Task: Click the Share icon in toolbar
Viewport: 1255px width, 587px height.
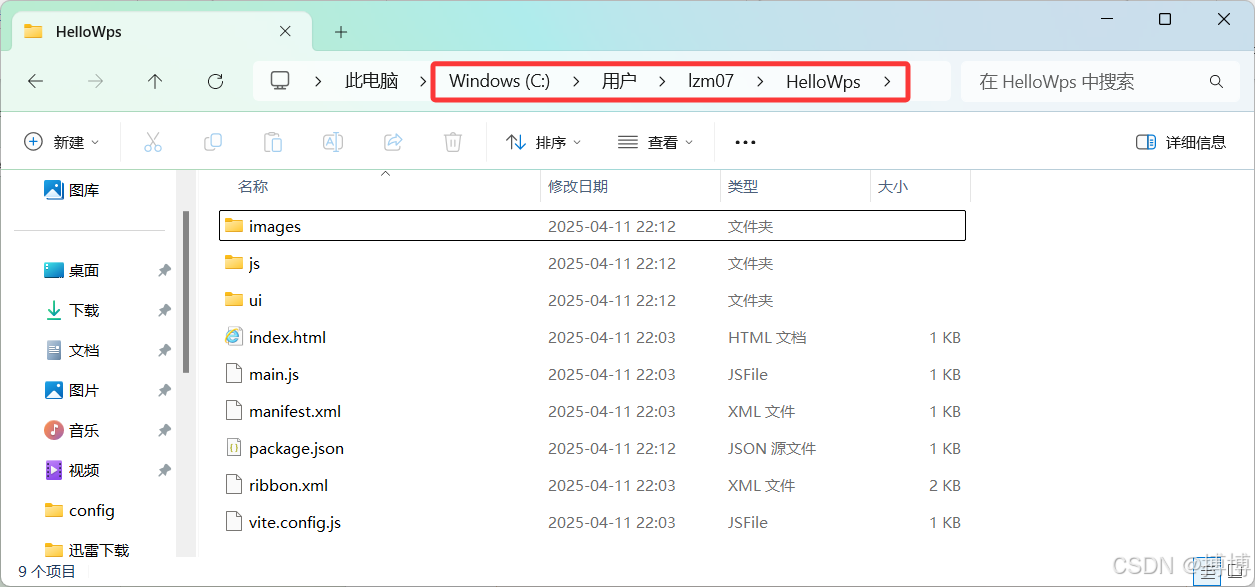Action: [x=393, y=142]
